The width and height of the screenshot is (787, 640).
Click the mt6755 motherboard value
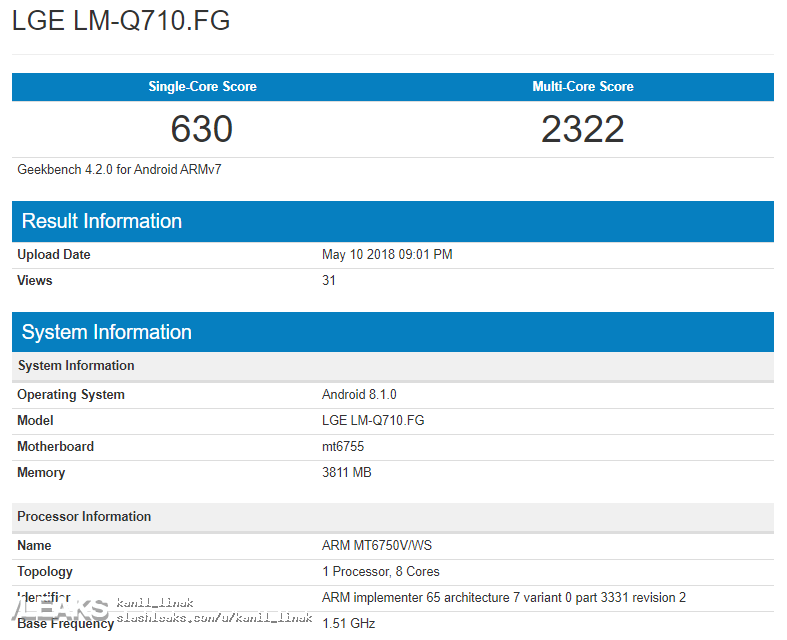[343, 447]
